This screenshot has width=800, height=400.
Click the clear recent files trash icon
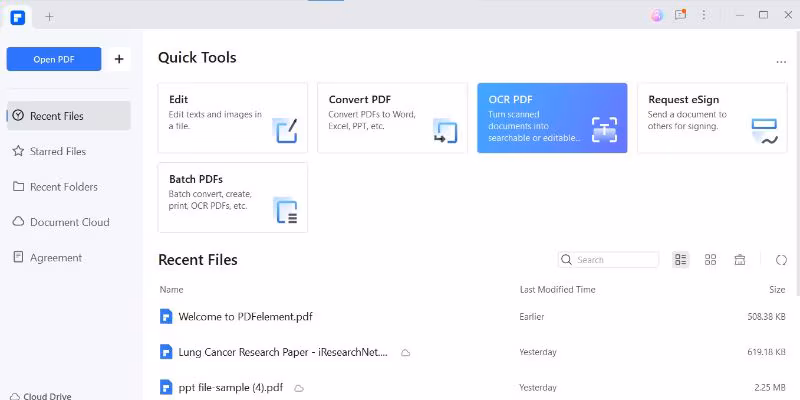[740, 260]
